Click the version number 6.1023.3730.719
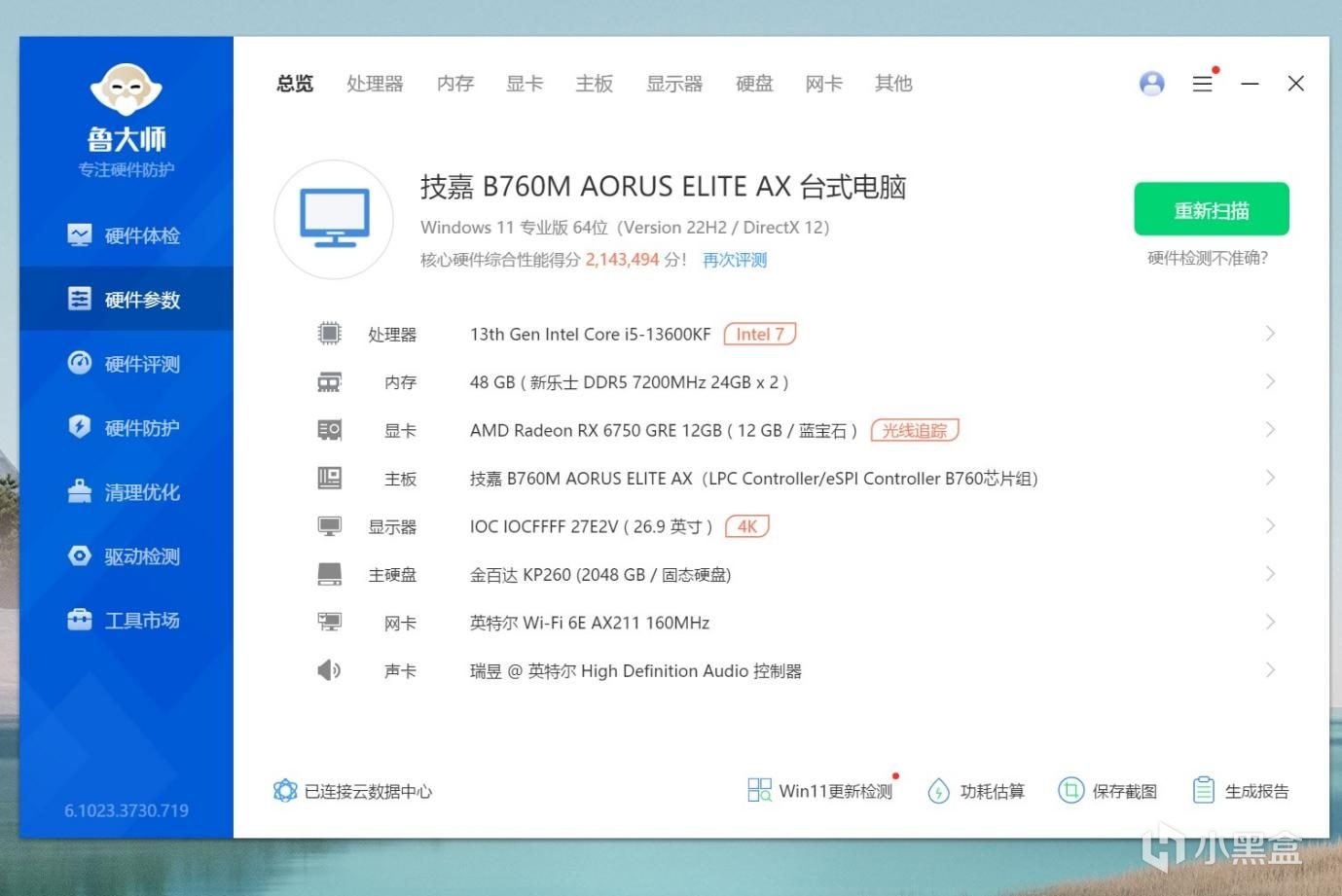 coord(127,810)
